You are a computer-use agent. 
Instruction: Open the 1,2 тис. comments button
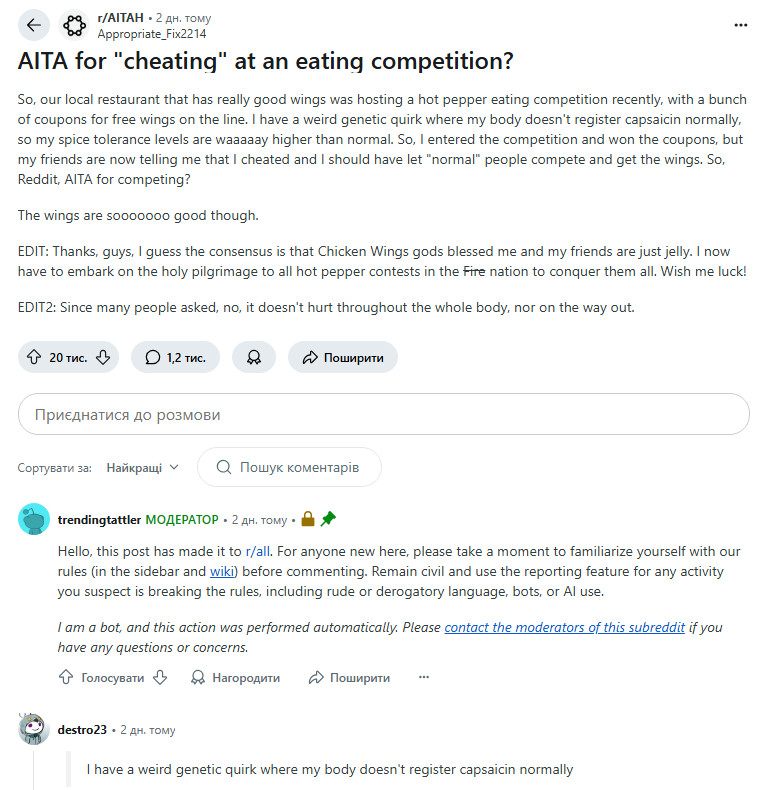175,357
